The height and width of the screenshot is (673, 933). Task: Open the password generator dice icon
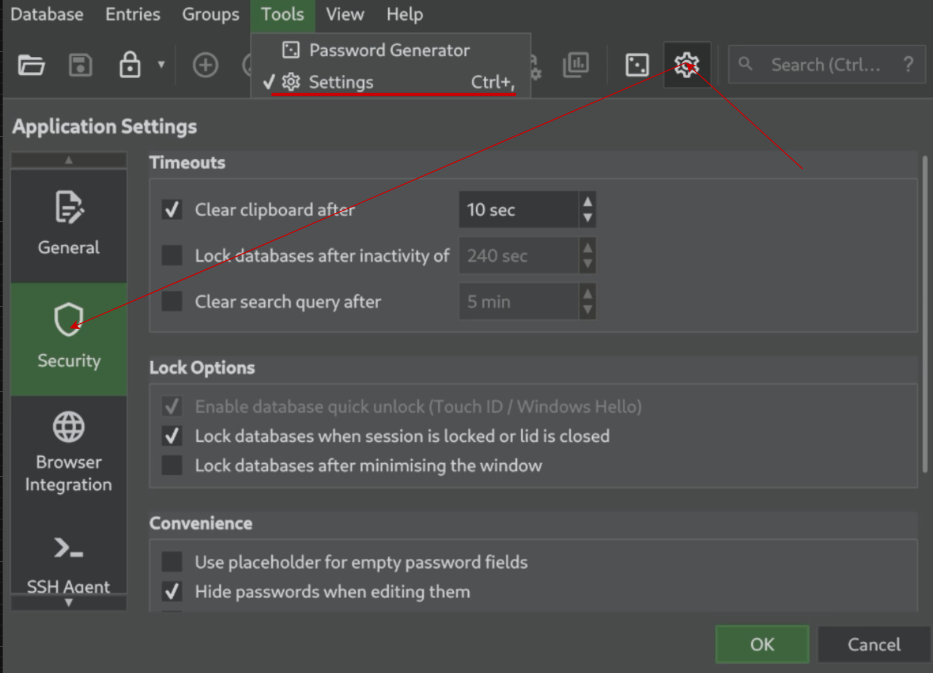[x=637, y=66]
